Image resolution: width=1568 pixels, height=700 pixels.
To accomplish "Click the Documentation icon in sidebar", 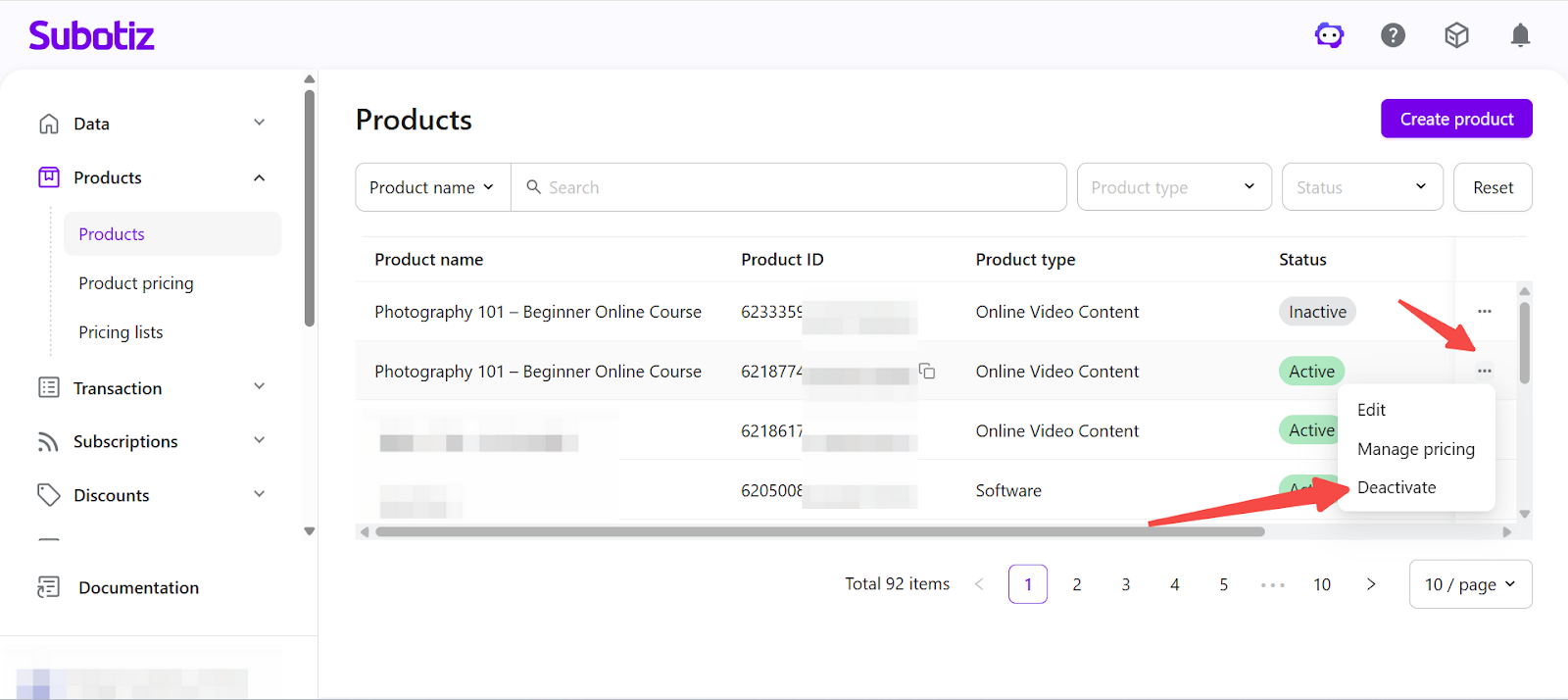I will coord(48,587).
